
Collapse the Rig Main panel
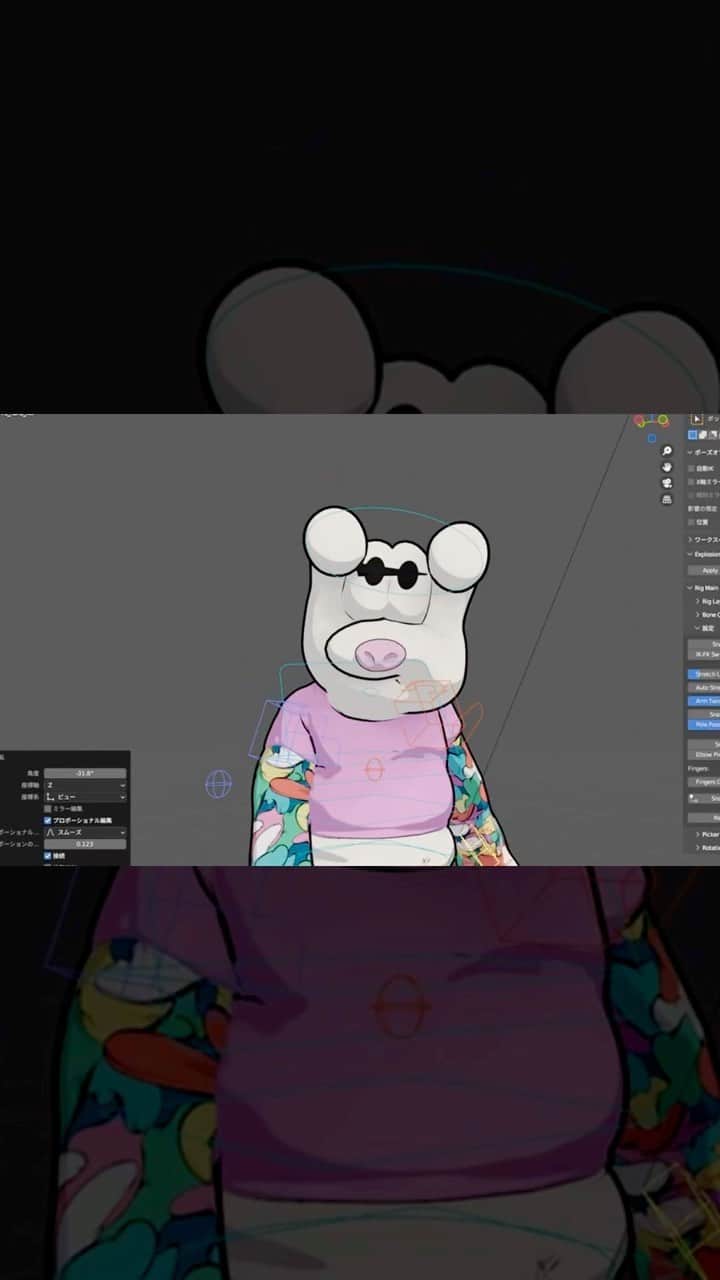pyautogui.click(x=703, y=588)
